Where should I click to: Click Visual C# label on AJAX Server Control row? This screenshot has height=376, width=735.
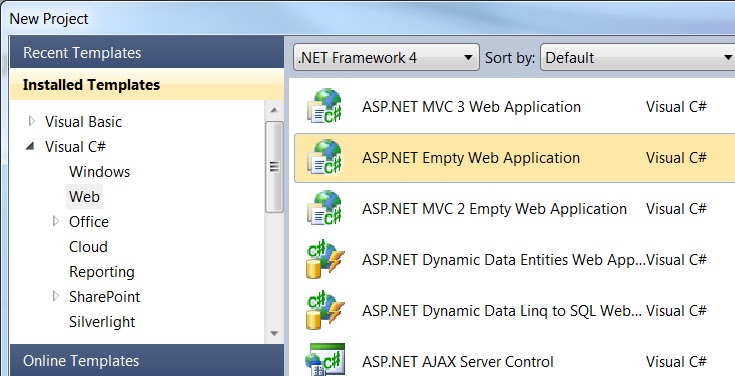coord(676,361)
